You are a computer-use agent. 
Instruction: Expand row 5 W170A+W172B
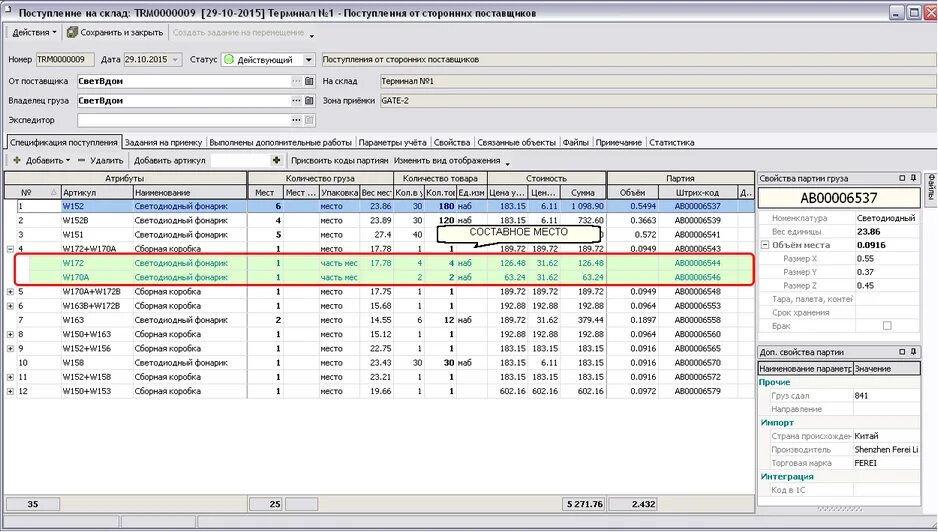10,291
